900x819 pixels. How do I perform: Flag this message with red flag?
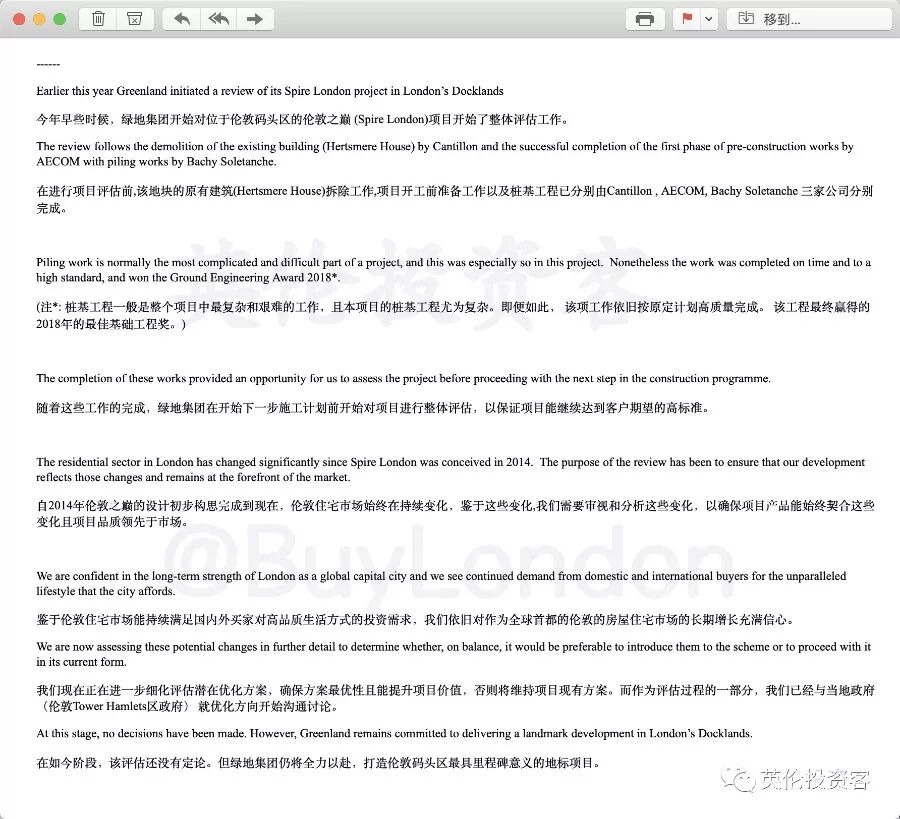686,19
